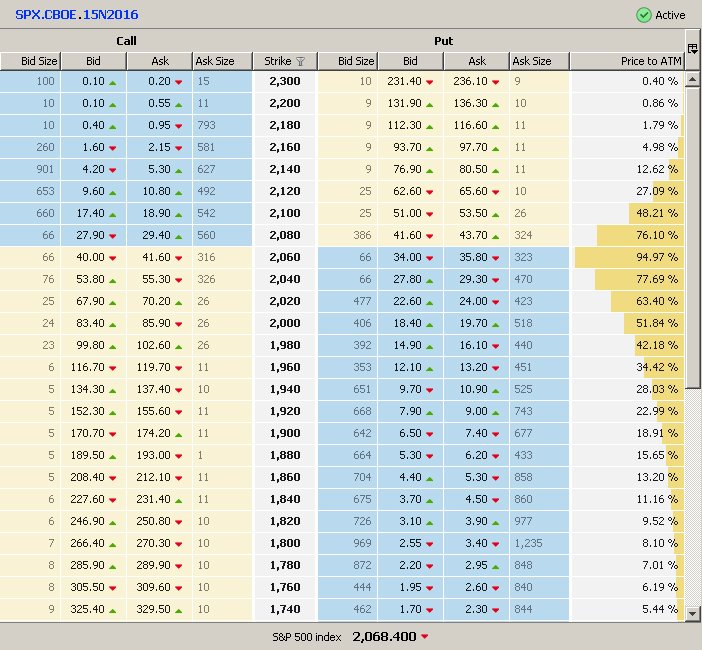Click the Strike column header

(285, 61)
